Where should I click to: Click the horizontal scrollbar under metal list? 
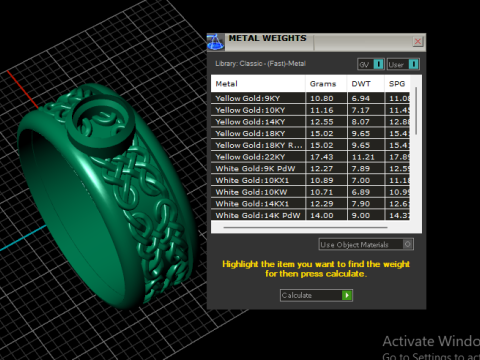pos(305,227)
